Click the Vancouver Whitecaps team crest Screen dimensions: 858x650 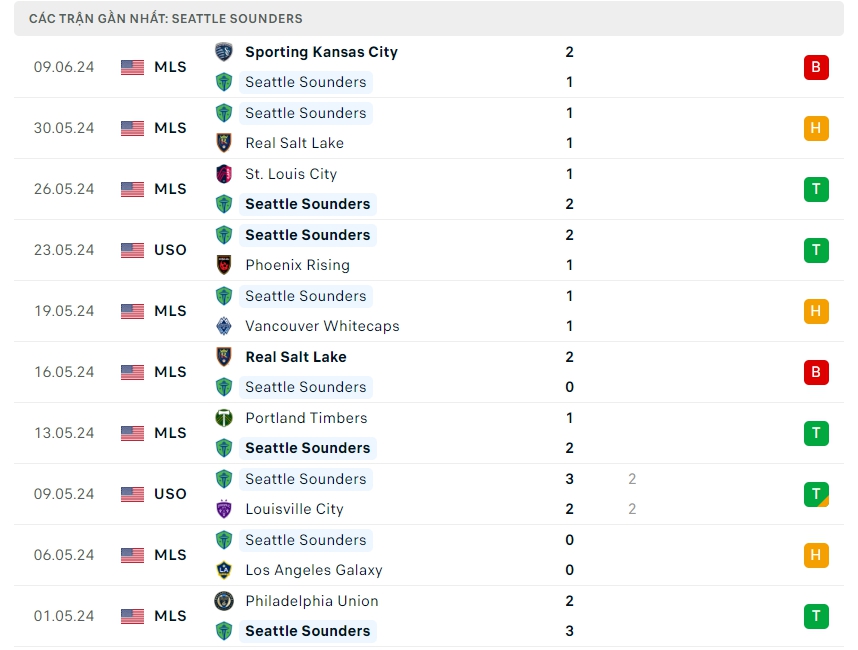coord(224,326)
